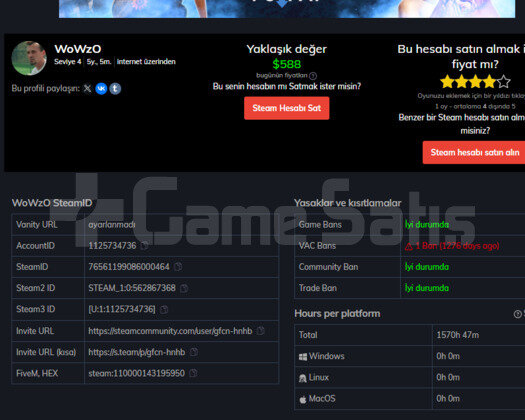Click the third rating star
Screen dimensions: 525x420
coord(475,81)
